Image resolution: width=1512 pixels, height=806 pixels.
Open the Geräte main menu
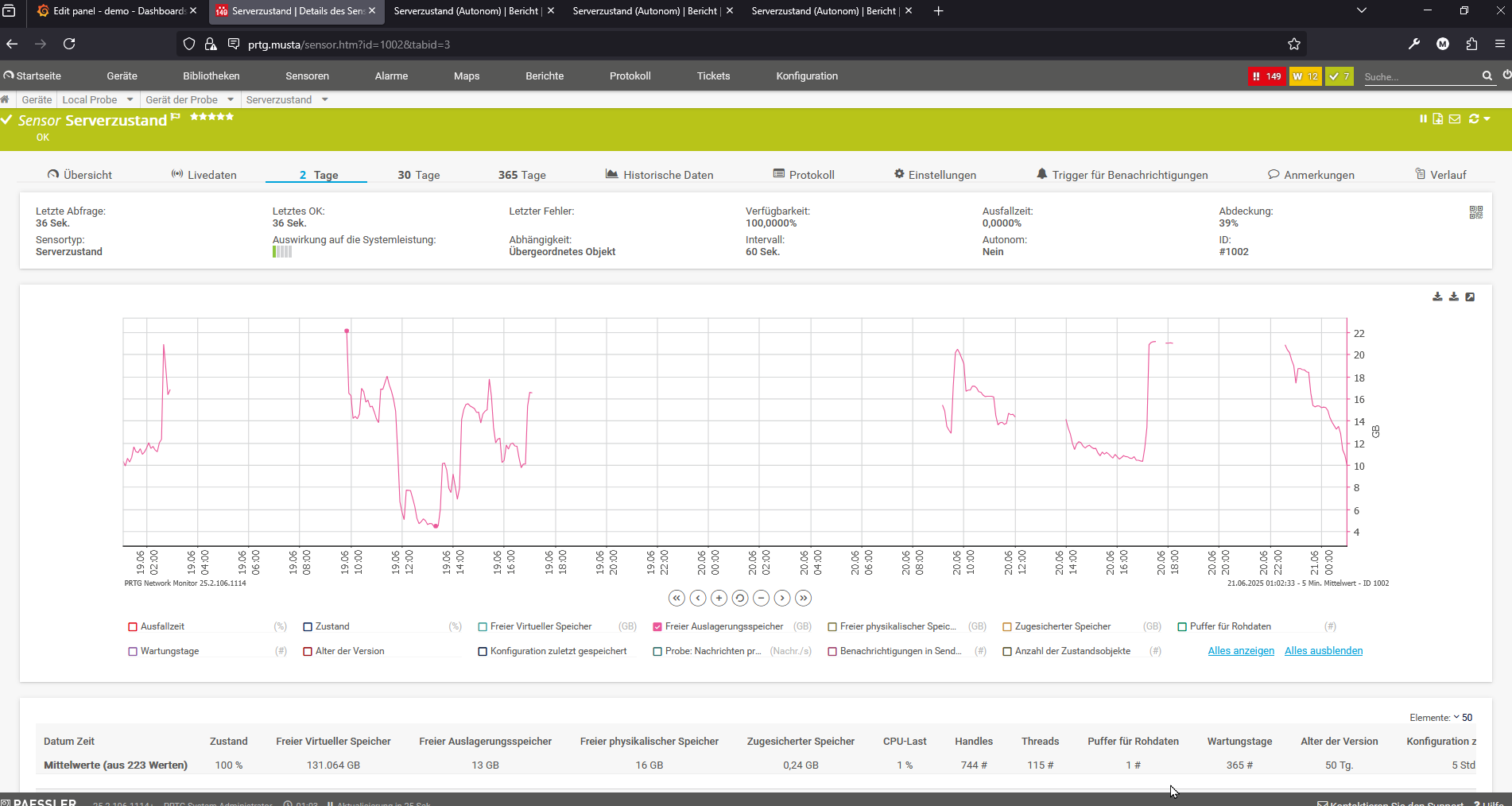coord(122,76)
